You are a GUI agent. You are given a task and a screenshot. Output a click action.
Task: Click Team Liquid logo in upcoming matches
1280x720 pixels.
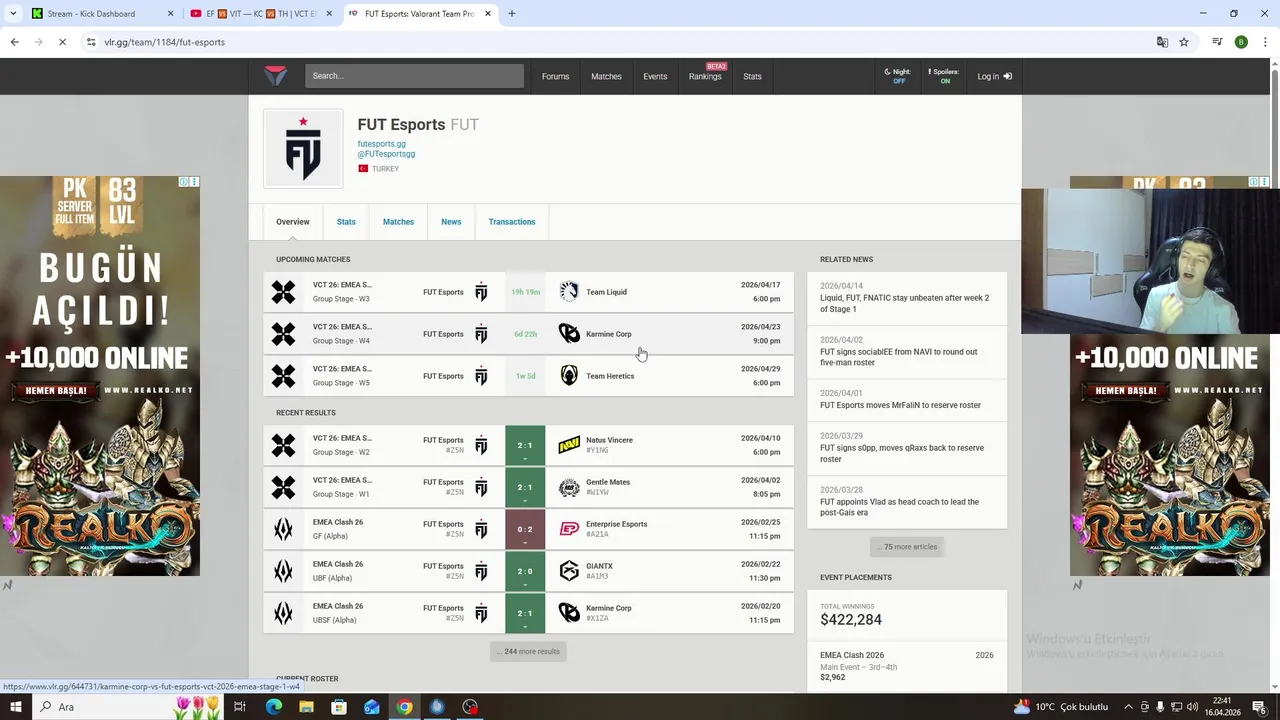(x=569, y=292)
